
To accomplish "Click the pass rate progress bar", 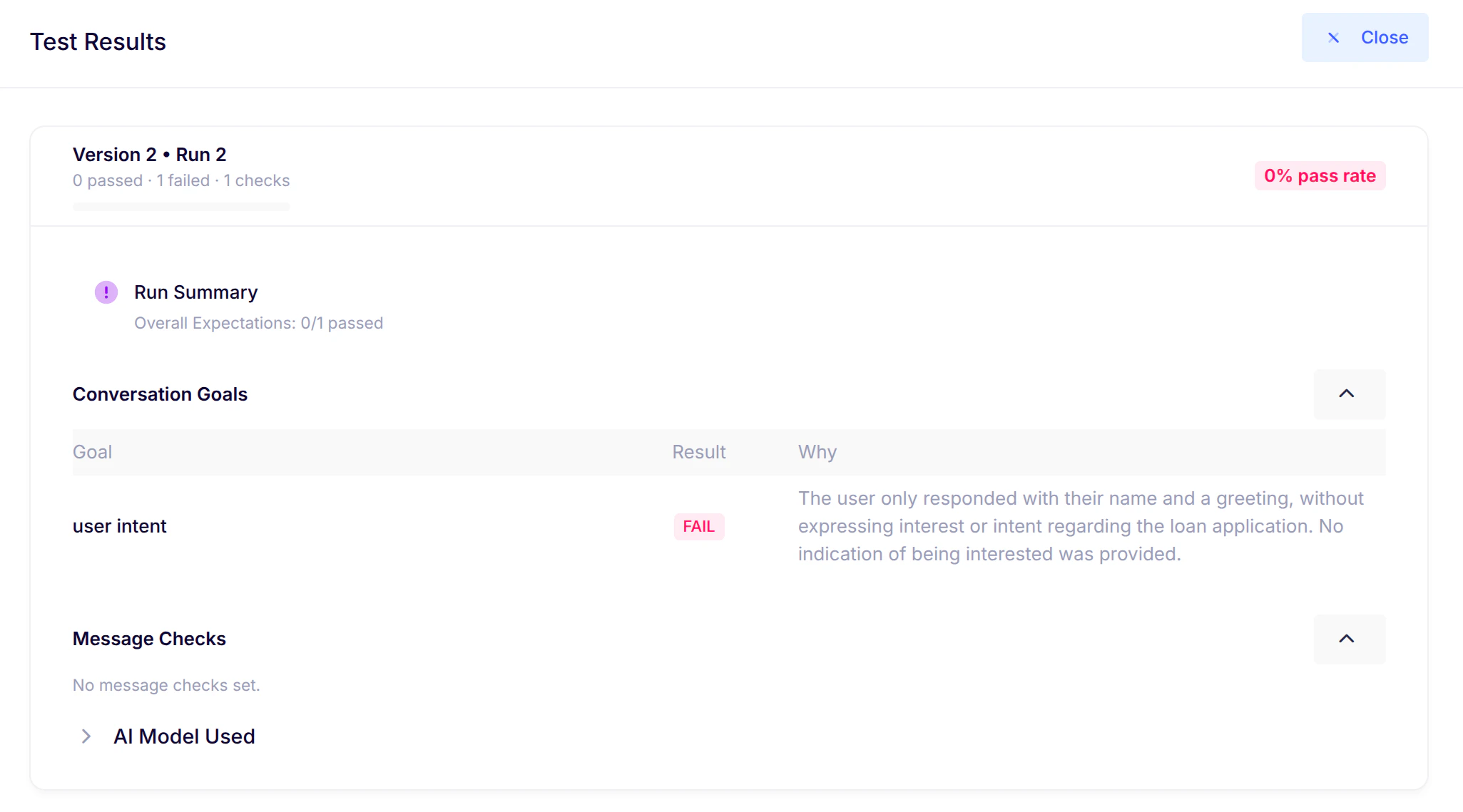I will tap(181, 207).
